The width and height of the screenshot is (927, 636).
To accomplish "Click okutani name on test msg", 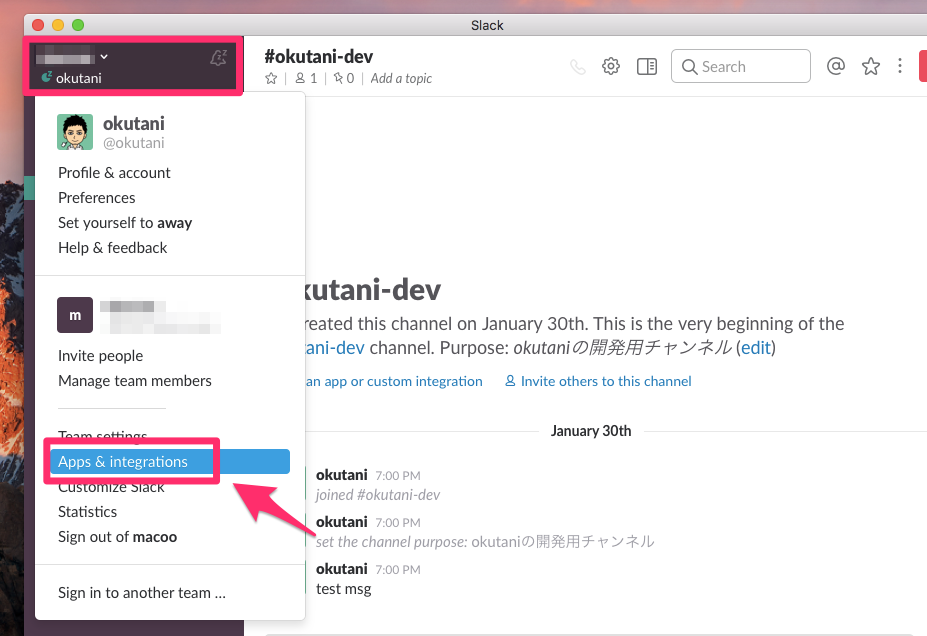I will coord(342,569).
